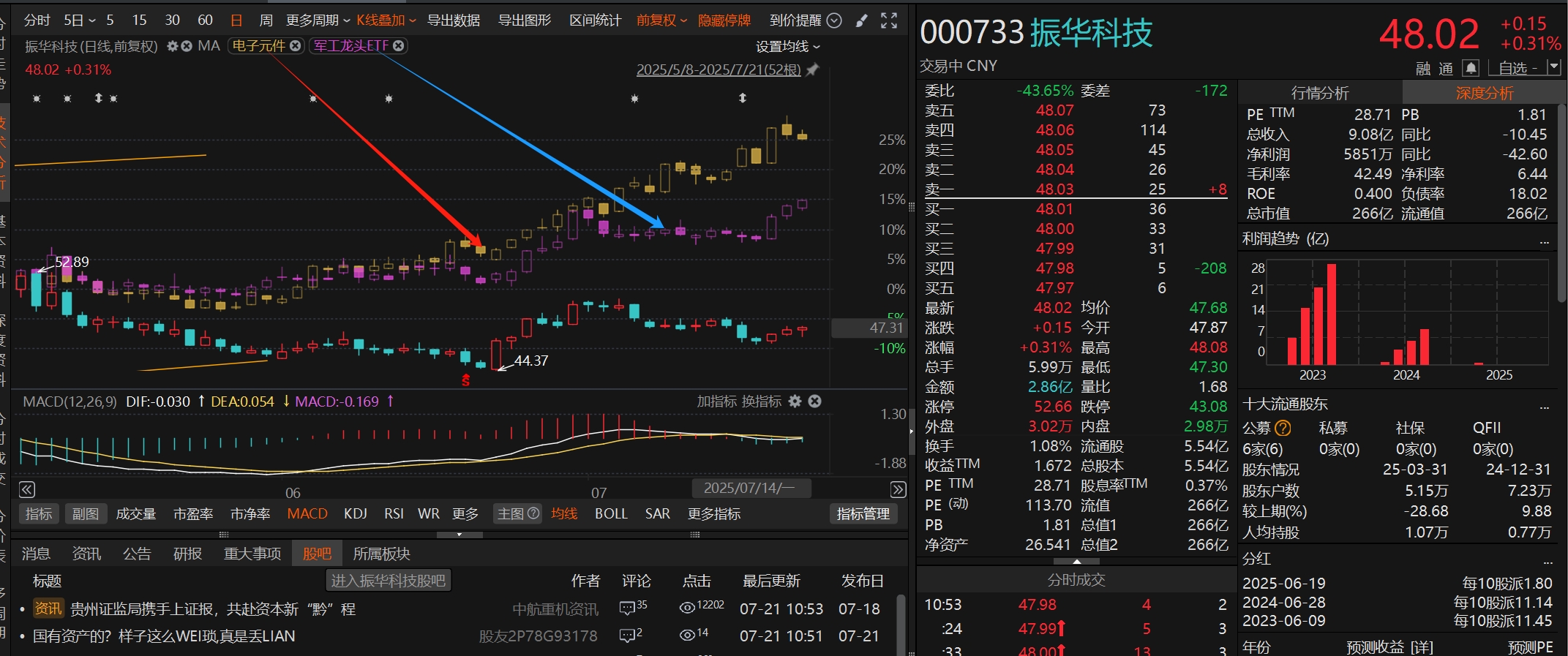Viewport: 1568px width, 656px height.
Task: Click the 2023 profit trend bar group
Action: [1312, 314]
